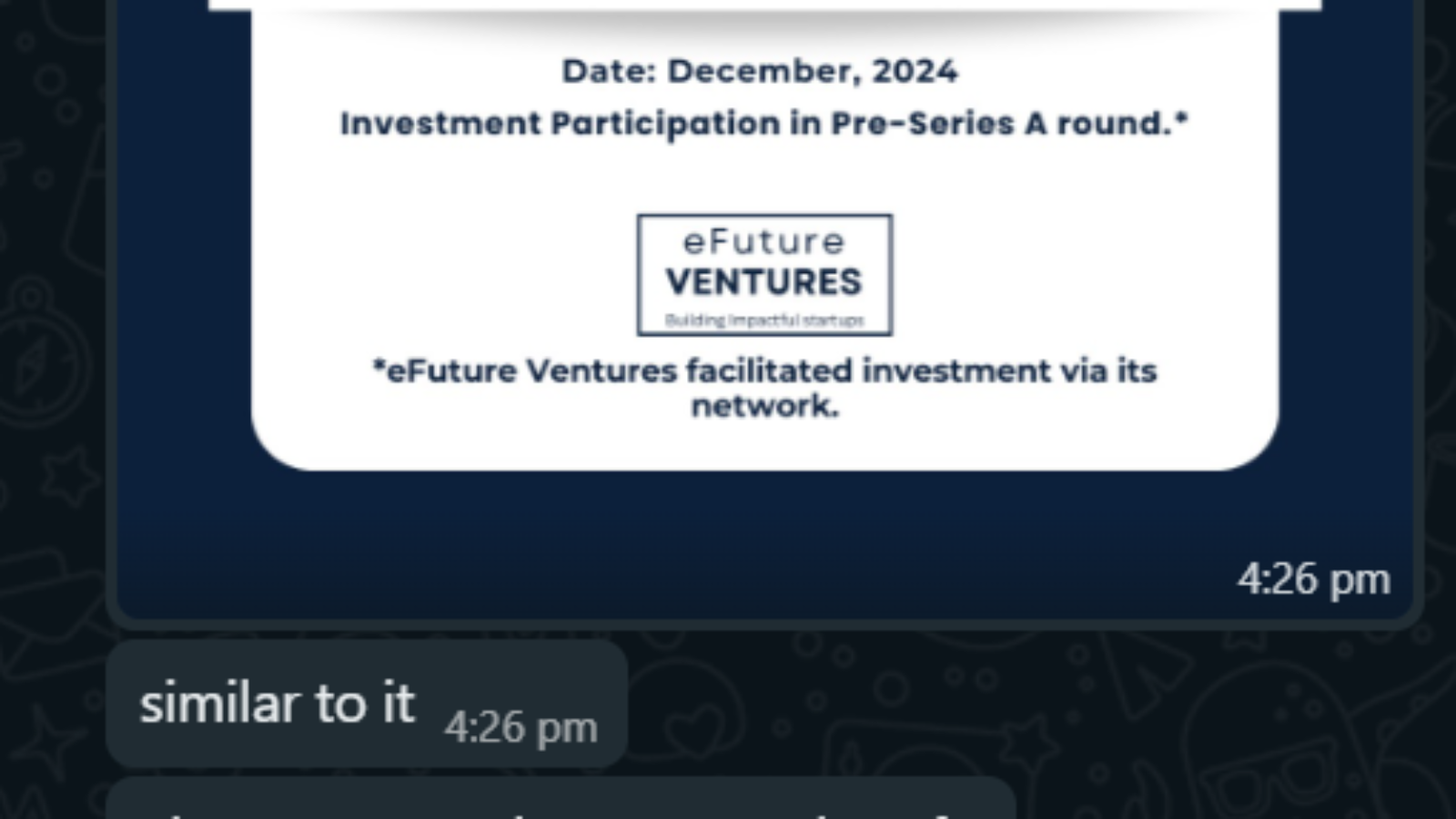The width and height of the screenshot is (1456, 819).
Task: Click the 4:26 pm timestamp on image message
Action: 1313,580
